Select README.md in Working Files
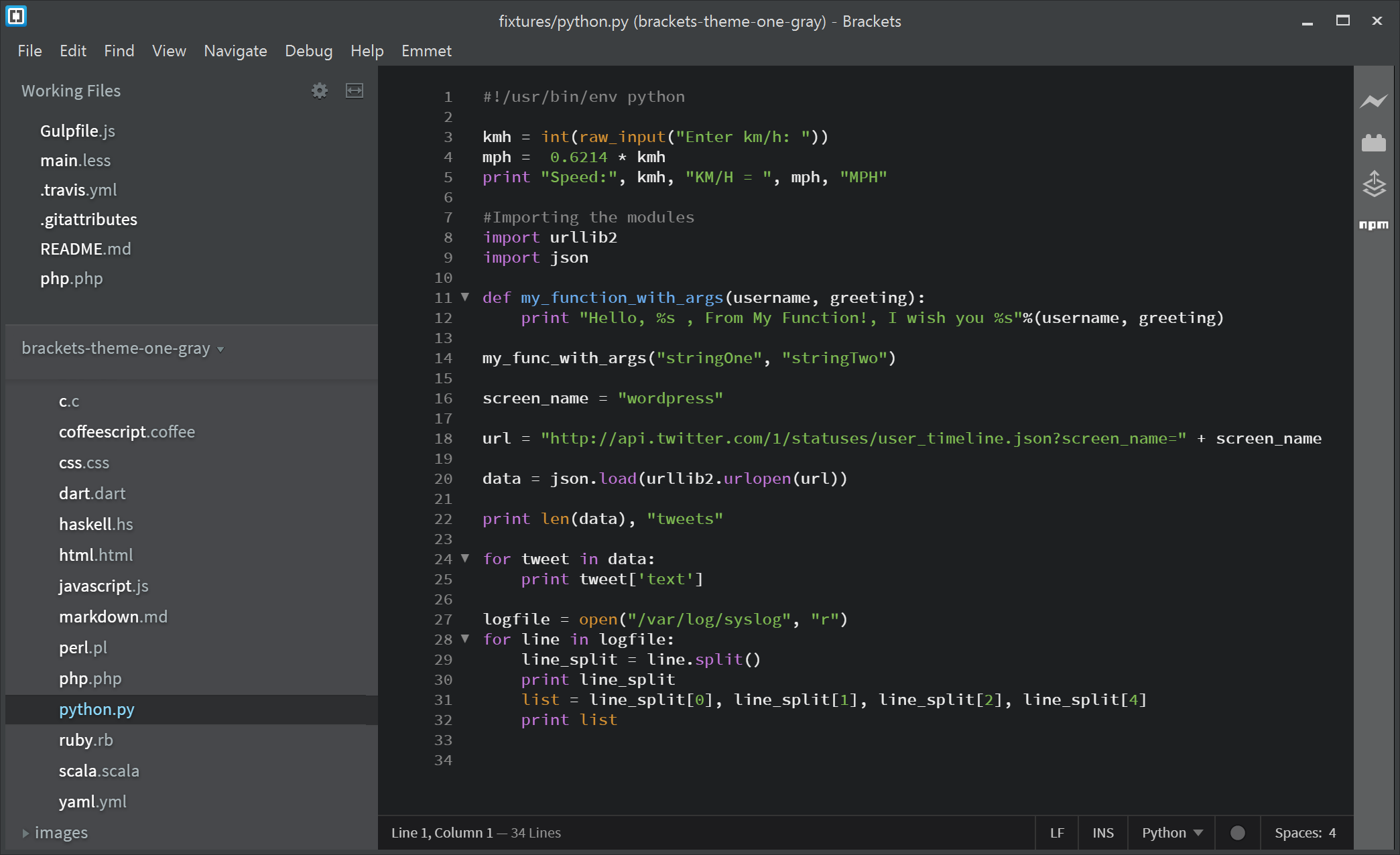Image resolution: width=1400 pixels, height=855 pixels. pyautogui.click(x=85, y=248)
